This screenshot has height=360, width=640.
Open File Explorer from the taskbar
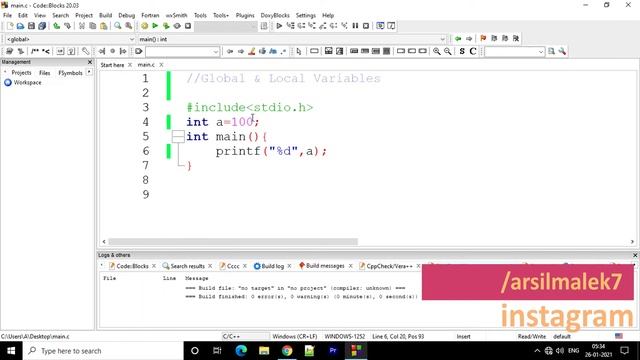[264, 351]
